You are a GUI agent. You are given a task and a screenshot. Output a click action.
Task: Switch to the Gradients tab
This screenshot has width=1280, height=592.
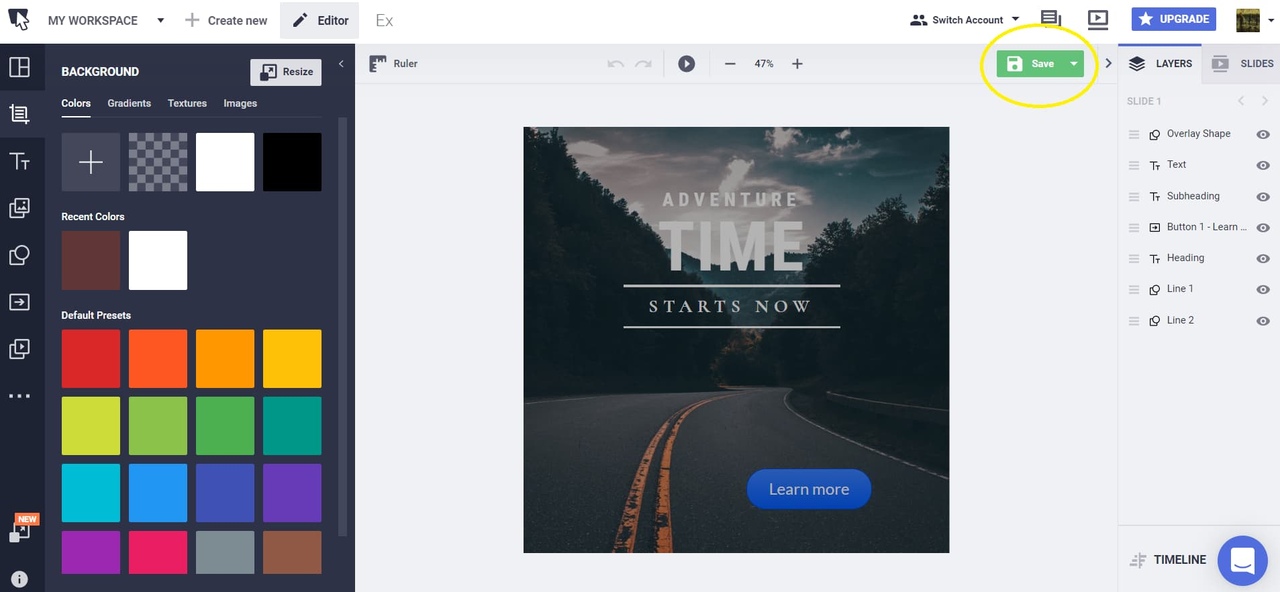point(129,103)
